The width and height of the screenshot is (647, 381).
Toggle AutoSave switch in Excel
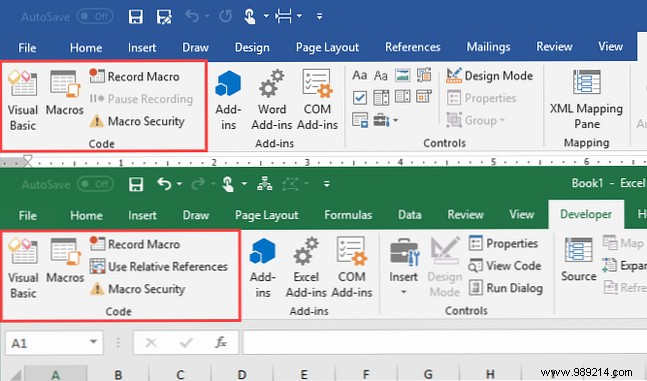pyautogui.click(x=95, y=184)
